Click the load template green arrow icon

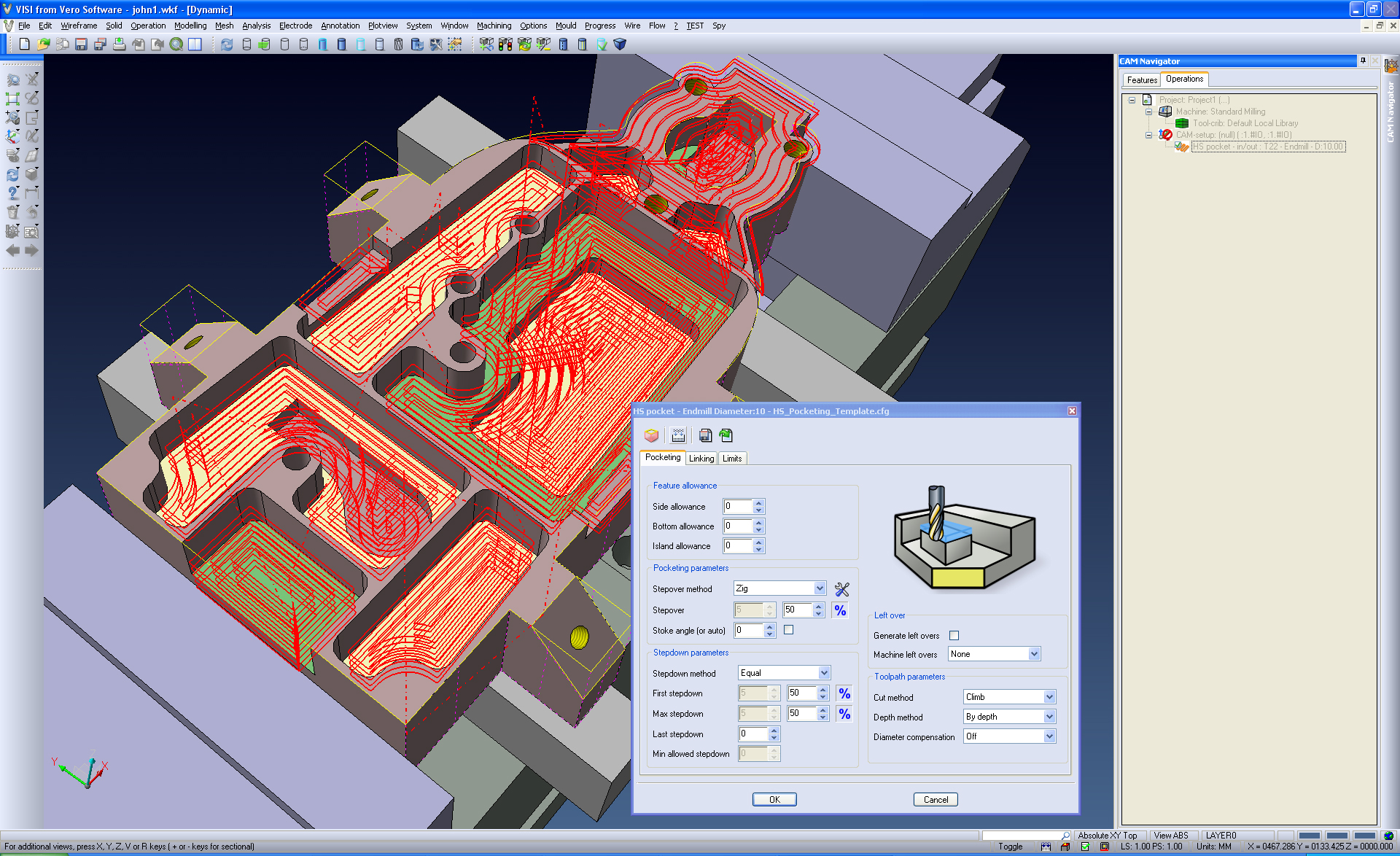(726, 435)
